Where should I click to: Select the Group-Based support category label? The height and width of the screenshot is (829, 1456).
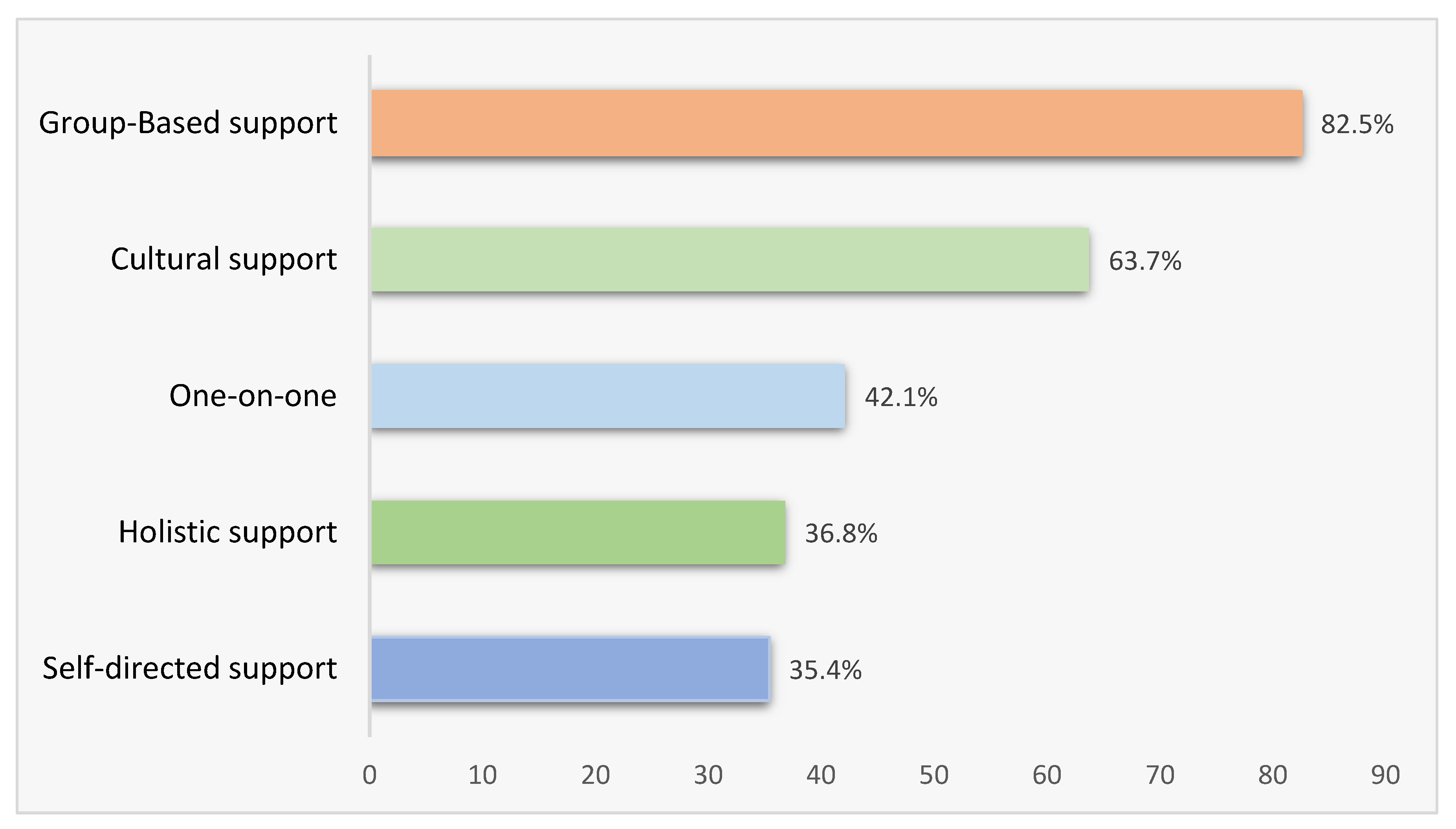tap(188, 124)
